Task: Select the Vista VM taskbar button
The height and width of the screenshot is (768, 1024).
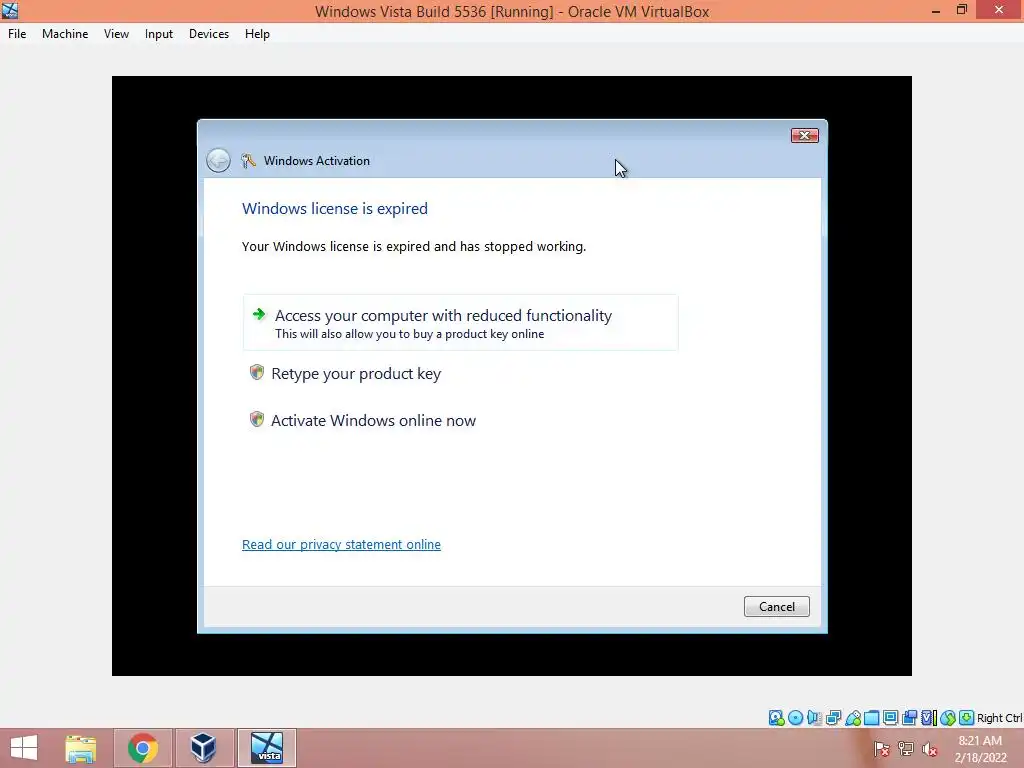Action: pos(266,748)
